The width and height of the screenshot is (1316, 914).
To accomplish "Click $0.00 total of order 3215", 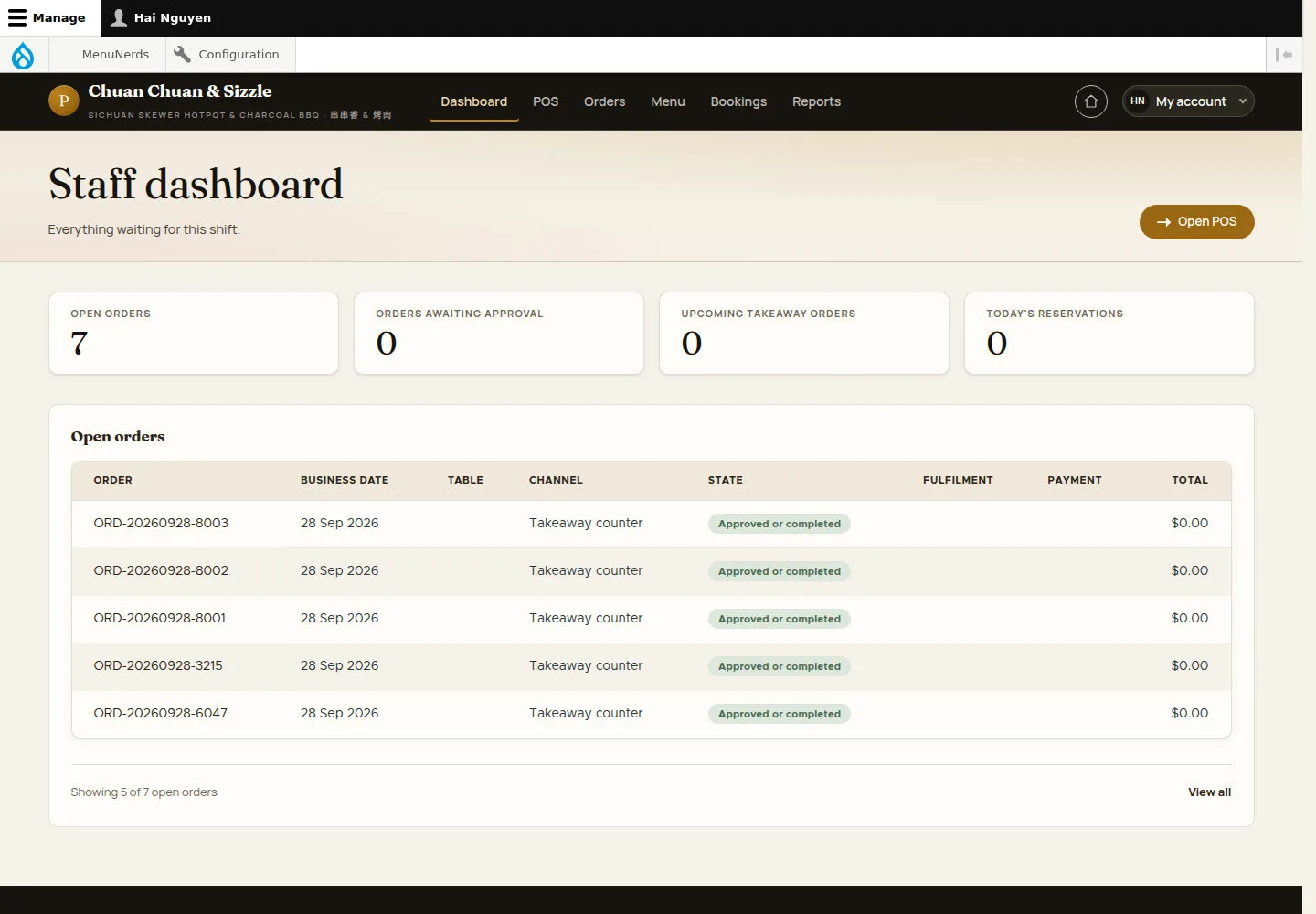I will click(x=1190, y=665).
